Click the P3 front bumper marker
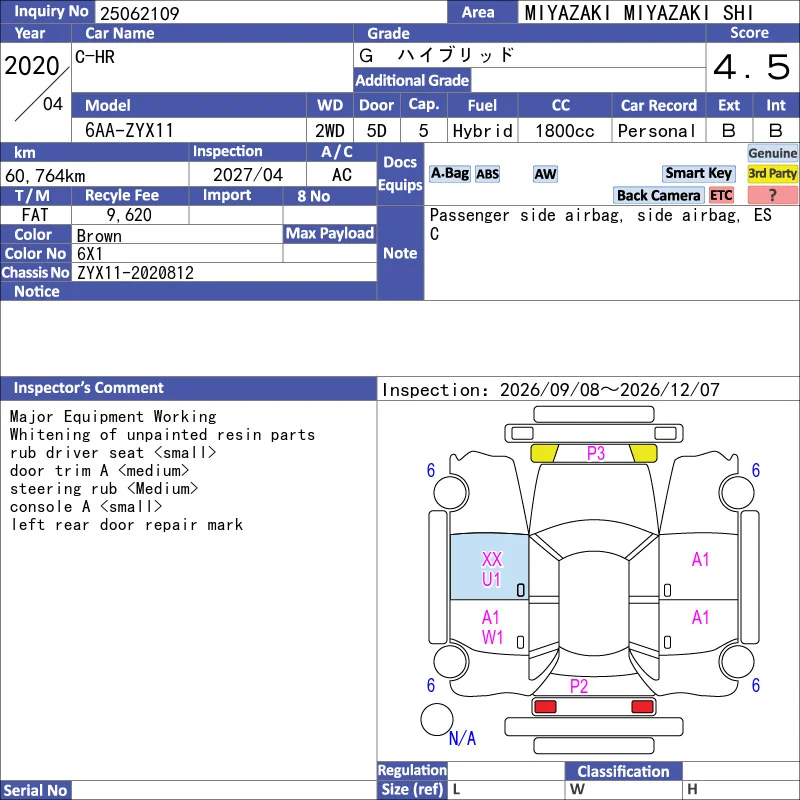 595,453
